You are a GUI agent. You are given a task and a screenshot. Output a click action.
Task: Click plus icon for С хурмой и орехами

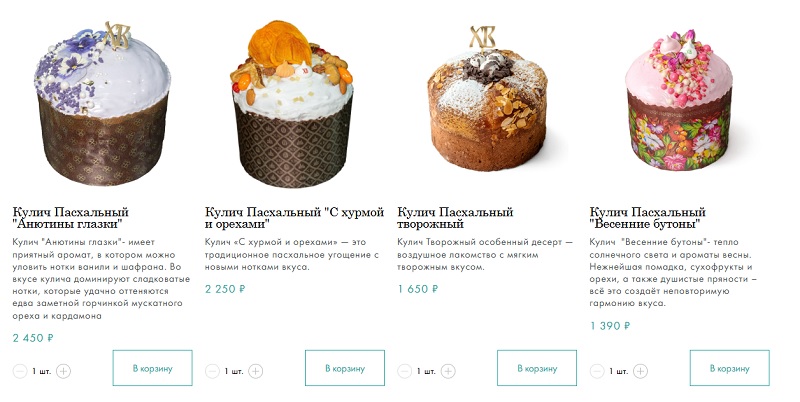[256, 371]
